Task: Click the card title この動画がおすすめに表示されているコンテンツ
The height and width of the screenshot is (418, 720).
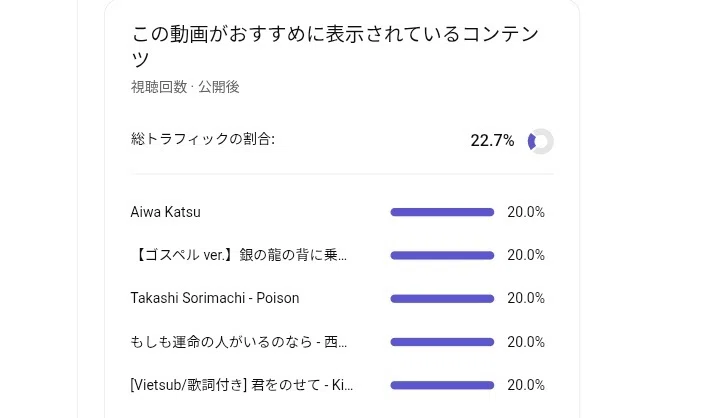Action: click(335, 46)
